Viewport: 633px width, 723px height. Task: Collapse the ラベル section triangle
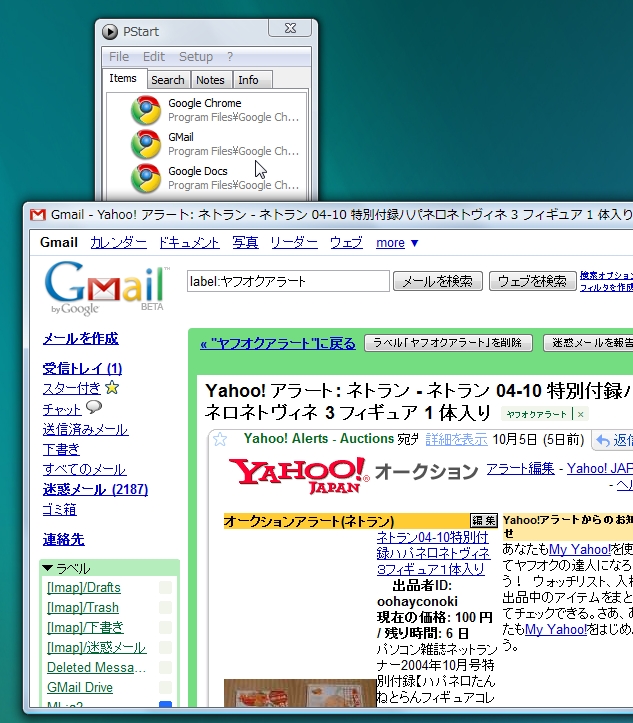click(47, 568)
